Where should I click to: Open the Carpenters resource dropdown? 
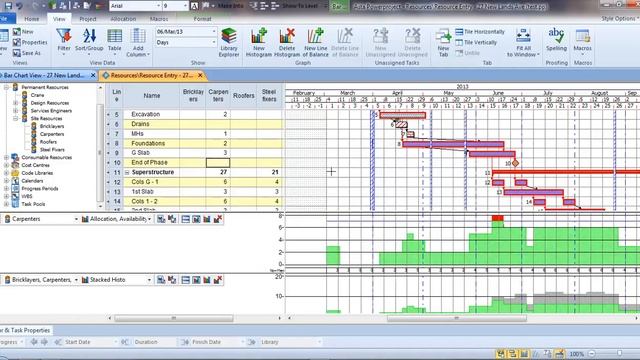pyautogui.click(x=76, y=219)
